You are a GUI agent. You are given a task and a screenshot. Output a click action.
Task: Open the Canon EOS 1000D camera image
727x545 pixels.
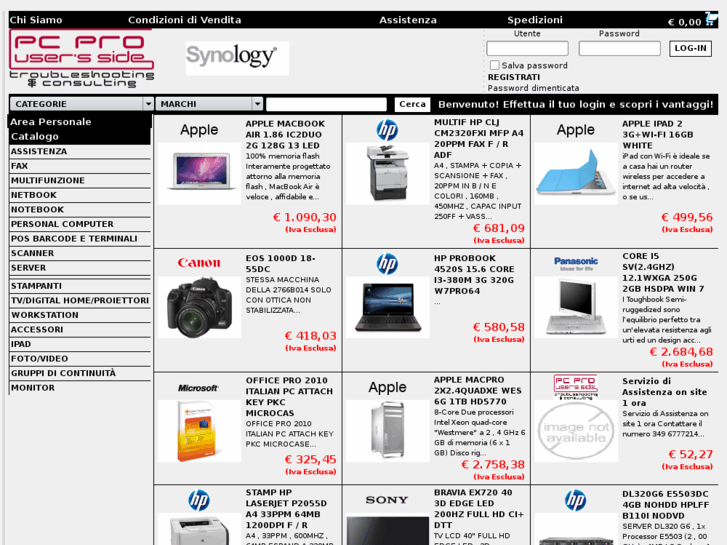[x=199, y=307]
